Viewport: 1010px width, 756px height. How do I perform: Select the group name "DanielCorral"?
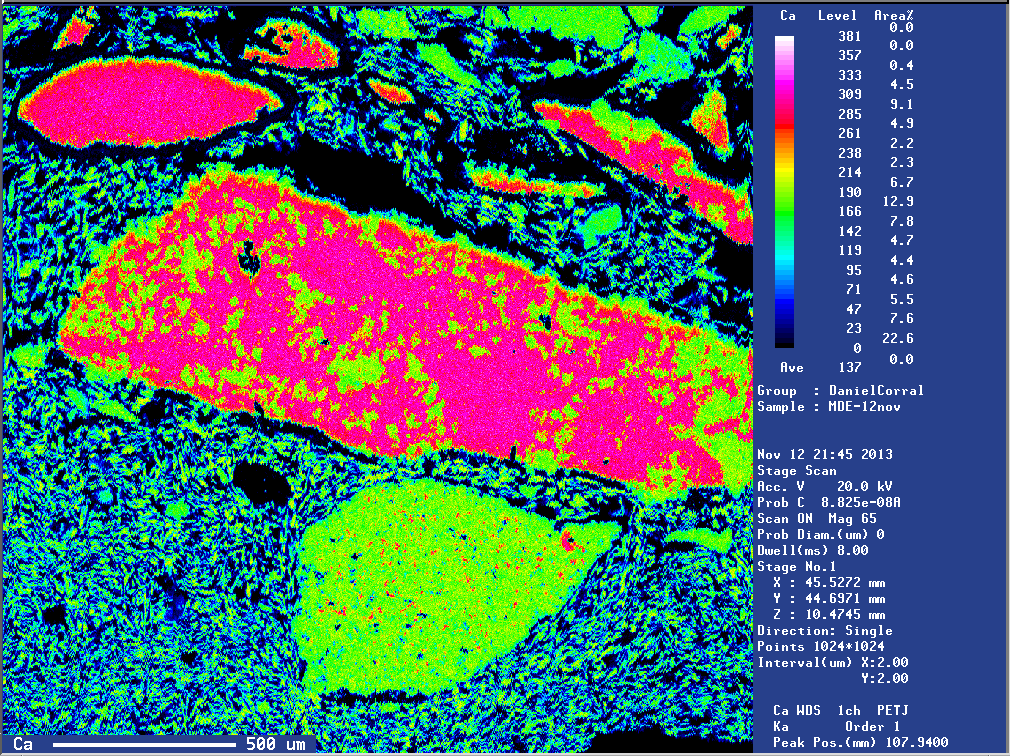[876, 390]
